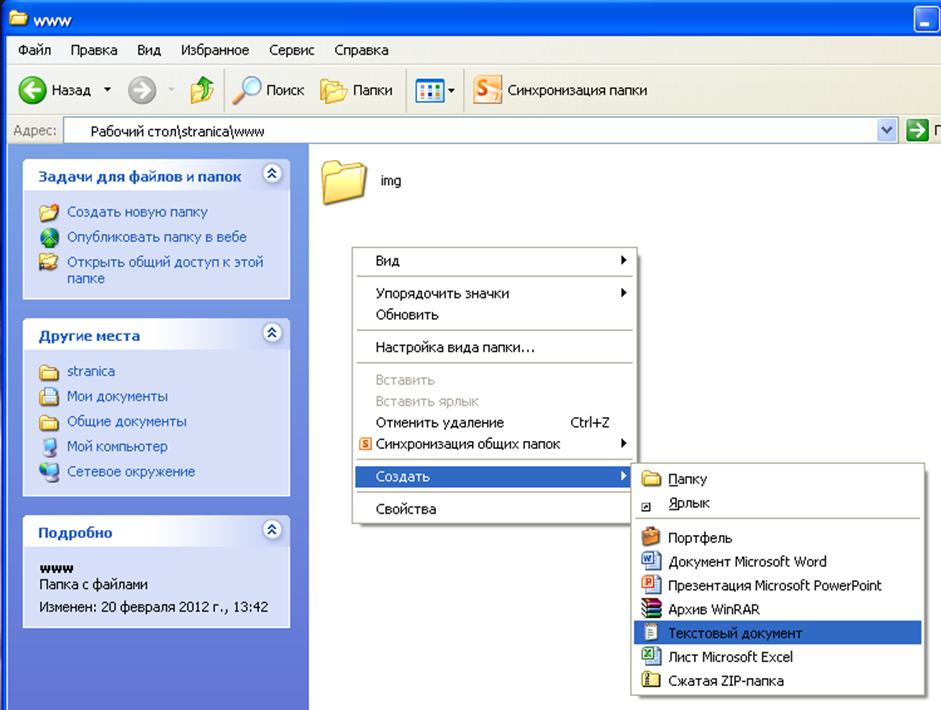Choose Отменить удаление in context menu
The image size is (941, 710).
click(x=495, y=423)
